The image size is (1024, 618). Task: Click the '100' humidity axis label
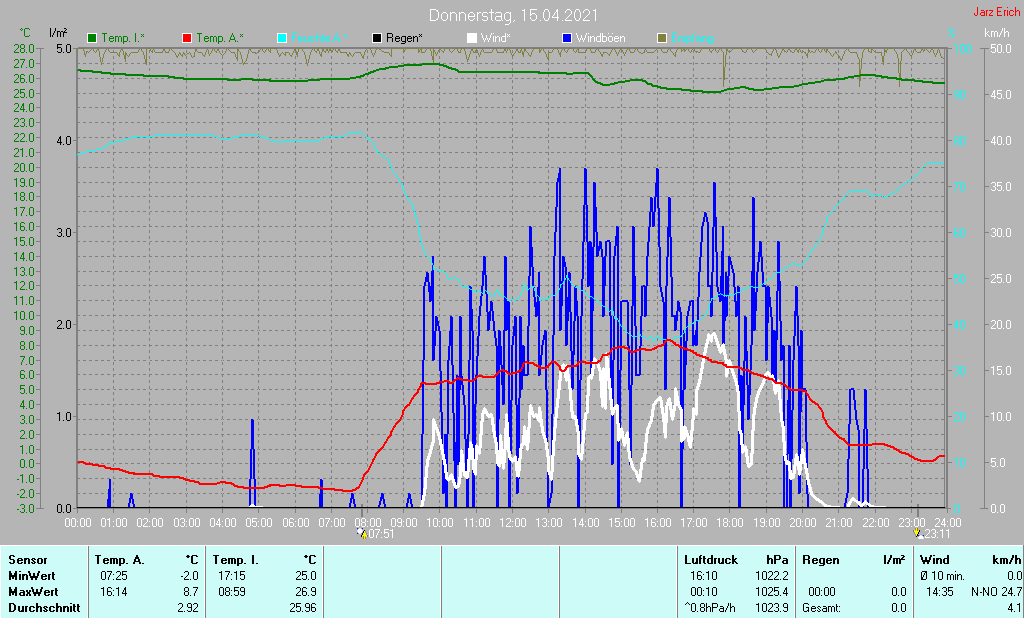(963, 49)
